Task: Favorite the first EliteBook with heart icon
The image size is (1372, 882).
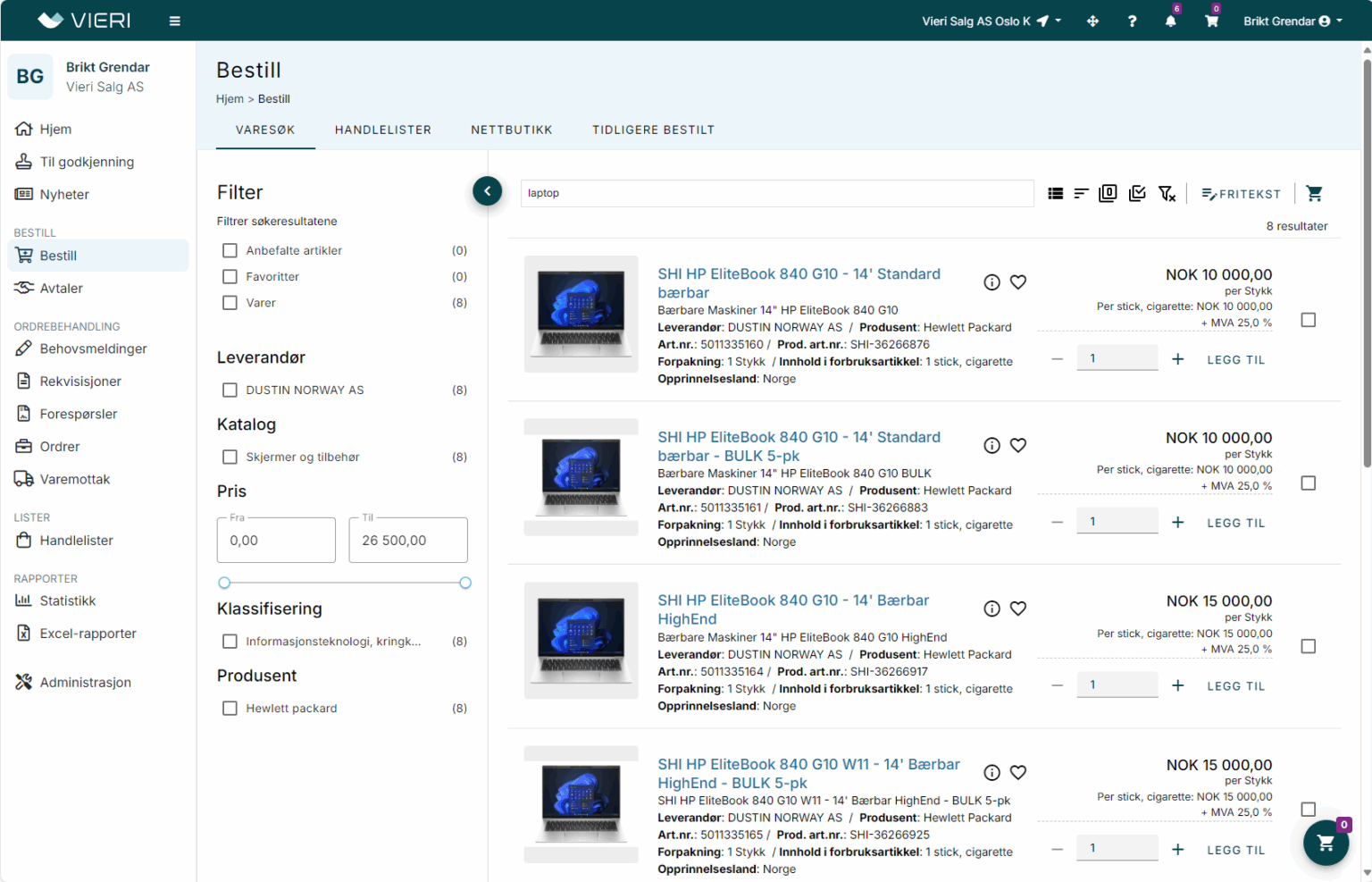Action: coord(1017,282)
